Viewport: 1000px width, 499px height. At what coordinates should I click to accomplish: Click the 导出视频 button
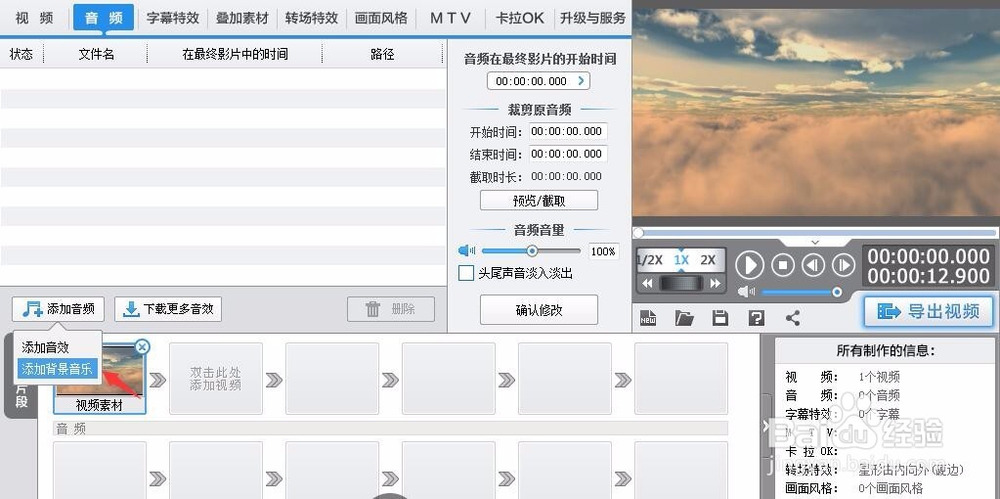pos(929,311)
